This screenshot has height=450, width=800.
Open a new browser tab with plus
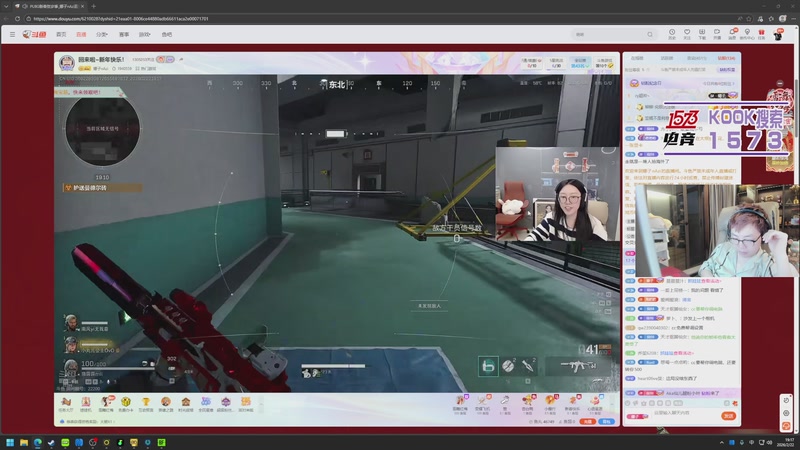tap(93, 6)
